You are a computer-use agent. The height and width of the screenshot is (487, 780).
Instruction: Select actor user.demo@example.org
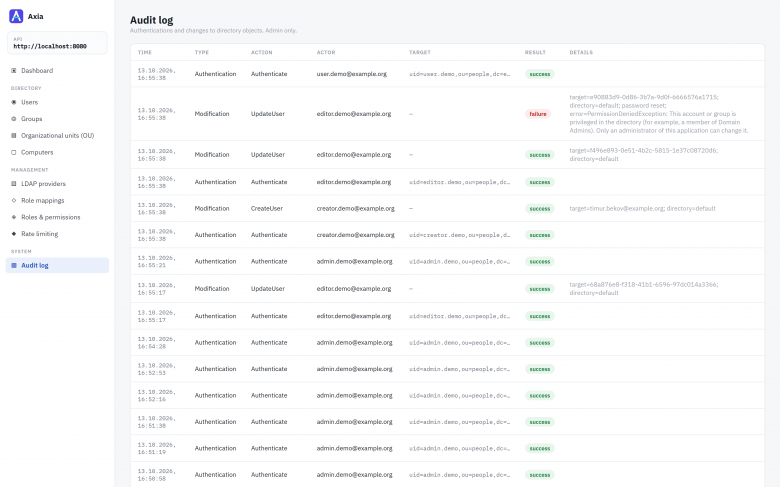pyautogui.click(x=352, y=74)
